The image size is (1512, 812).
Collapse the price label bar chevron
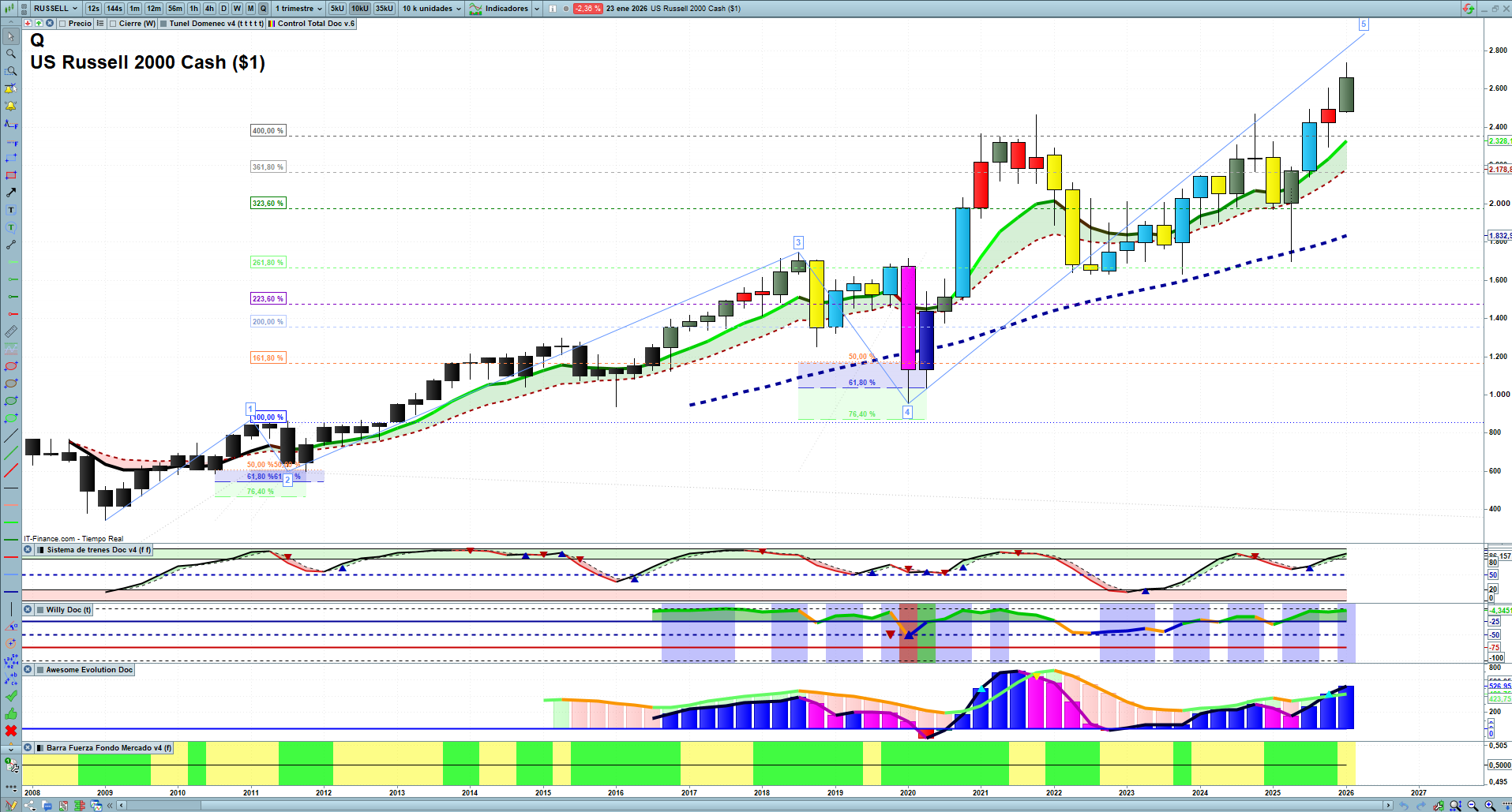[9, 24]
